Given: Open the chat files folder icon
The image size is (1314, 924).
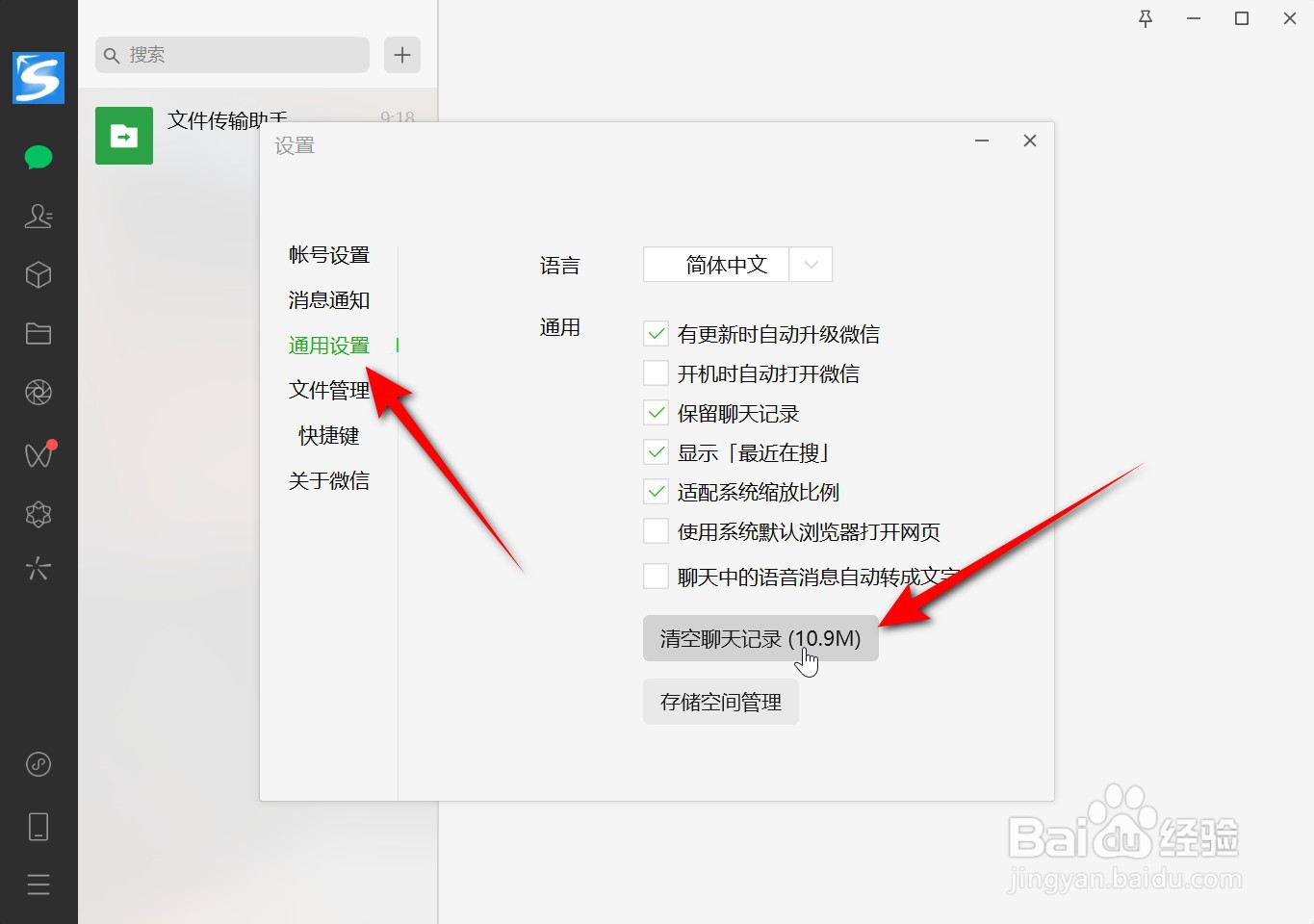Looking at the screenshot, I should (39, 334).
